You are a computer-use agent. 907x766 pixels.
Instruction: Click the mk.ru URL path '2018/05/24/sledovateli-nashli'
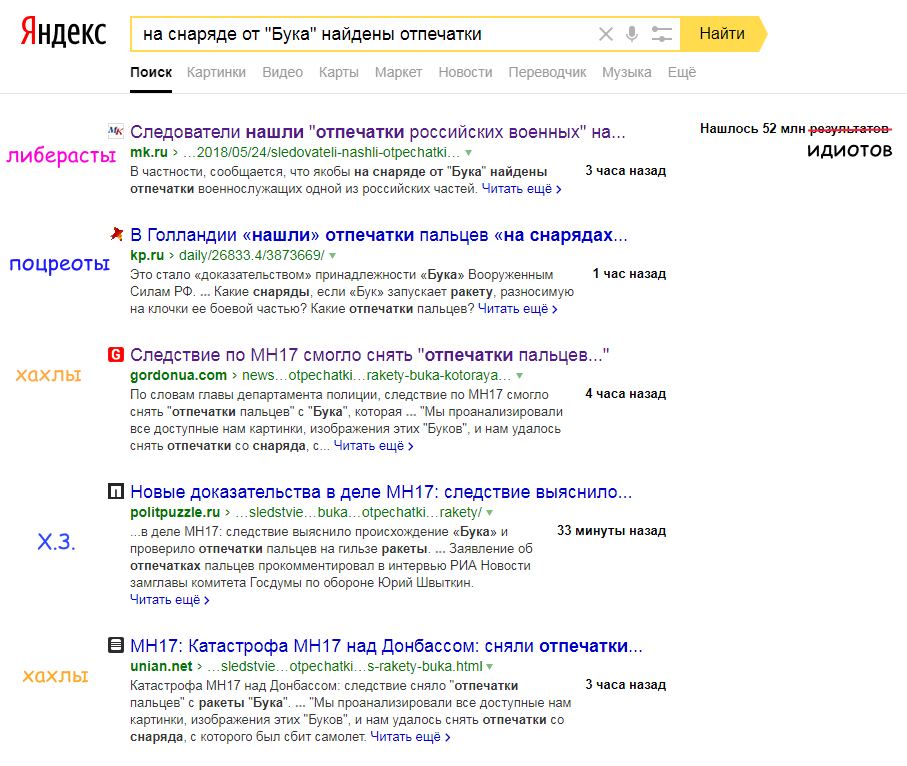[321, 152]
